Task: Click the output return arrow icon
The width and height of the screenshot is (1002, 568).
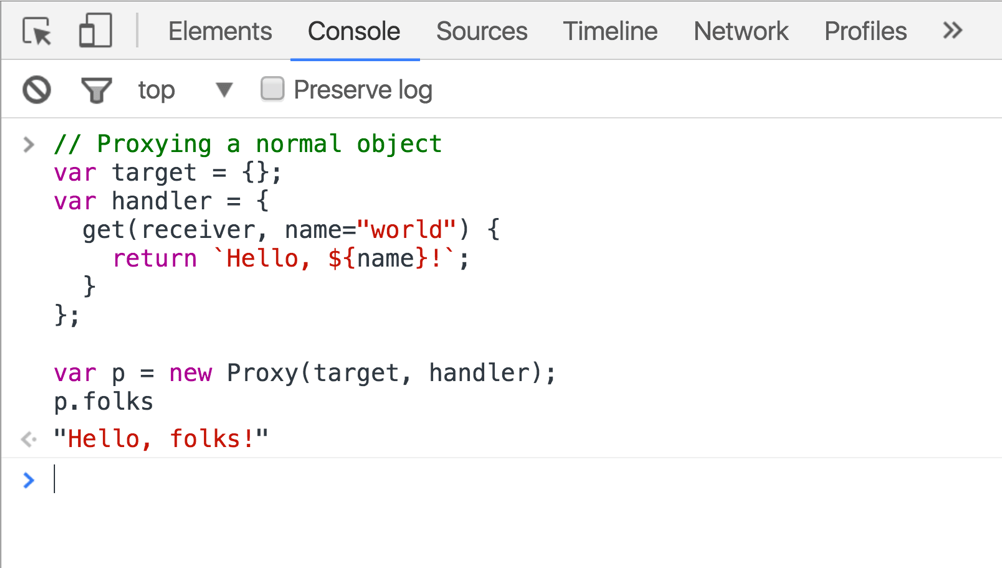Action: click(29, 440)
